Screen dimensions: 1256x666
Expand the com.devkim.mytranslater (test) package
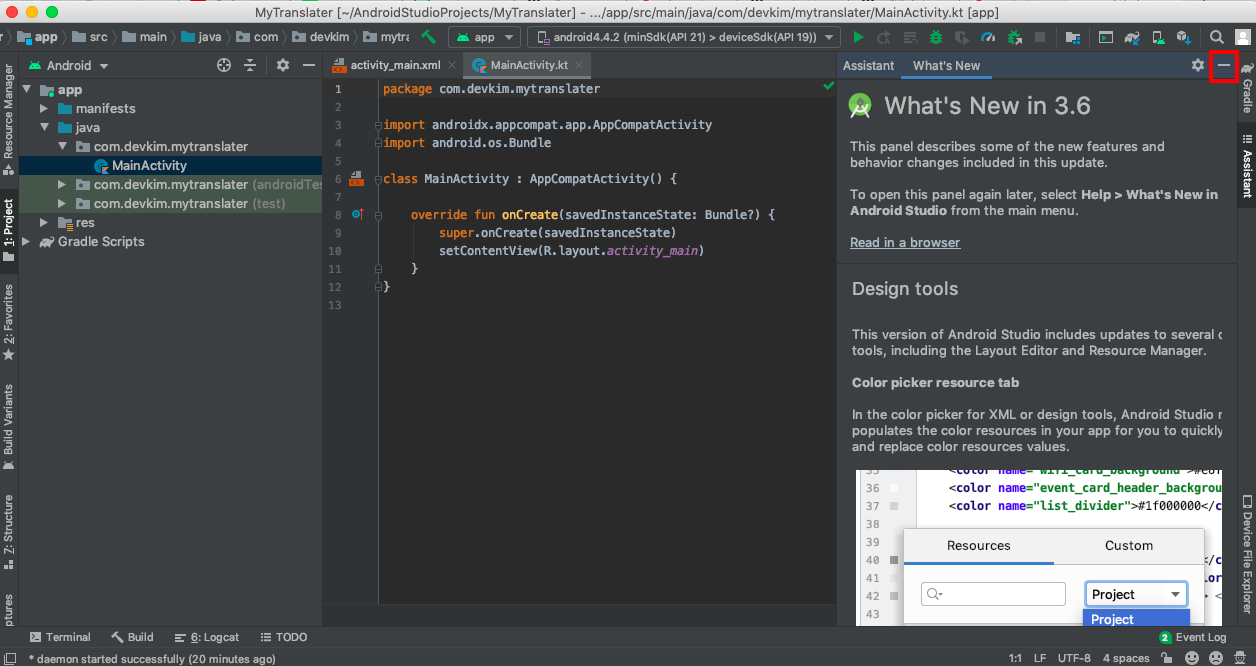point(63,203)
